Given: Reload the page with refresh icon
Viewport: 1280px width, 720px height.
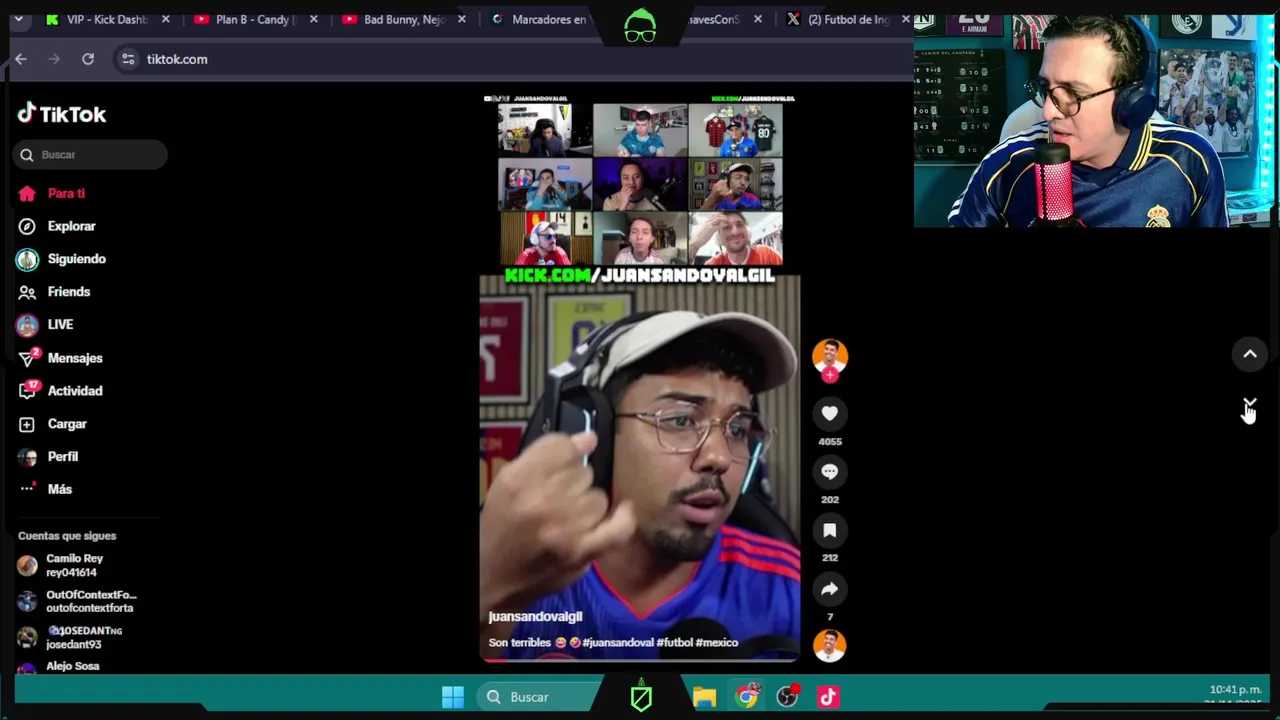Looking at the screenshot, I should [x=88, y=59].
